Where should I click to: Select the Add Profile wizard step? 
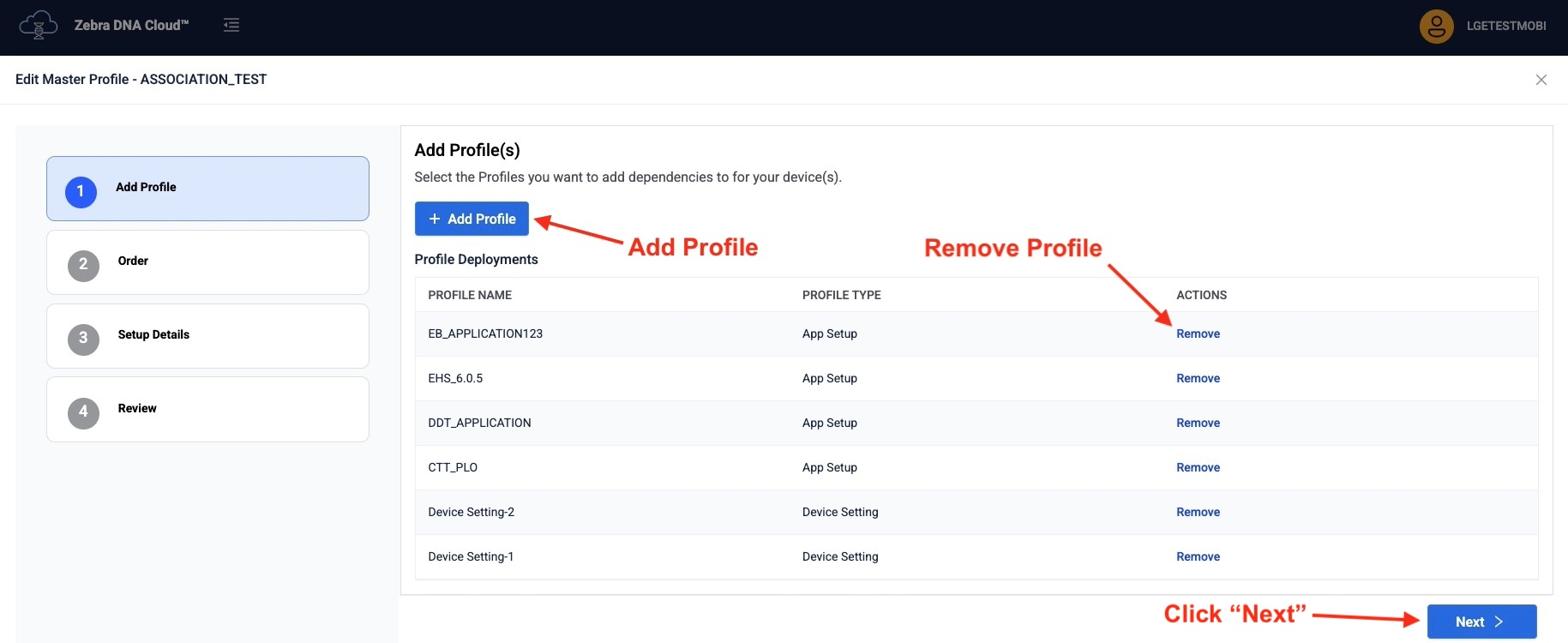[x=207, y=189]
